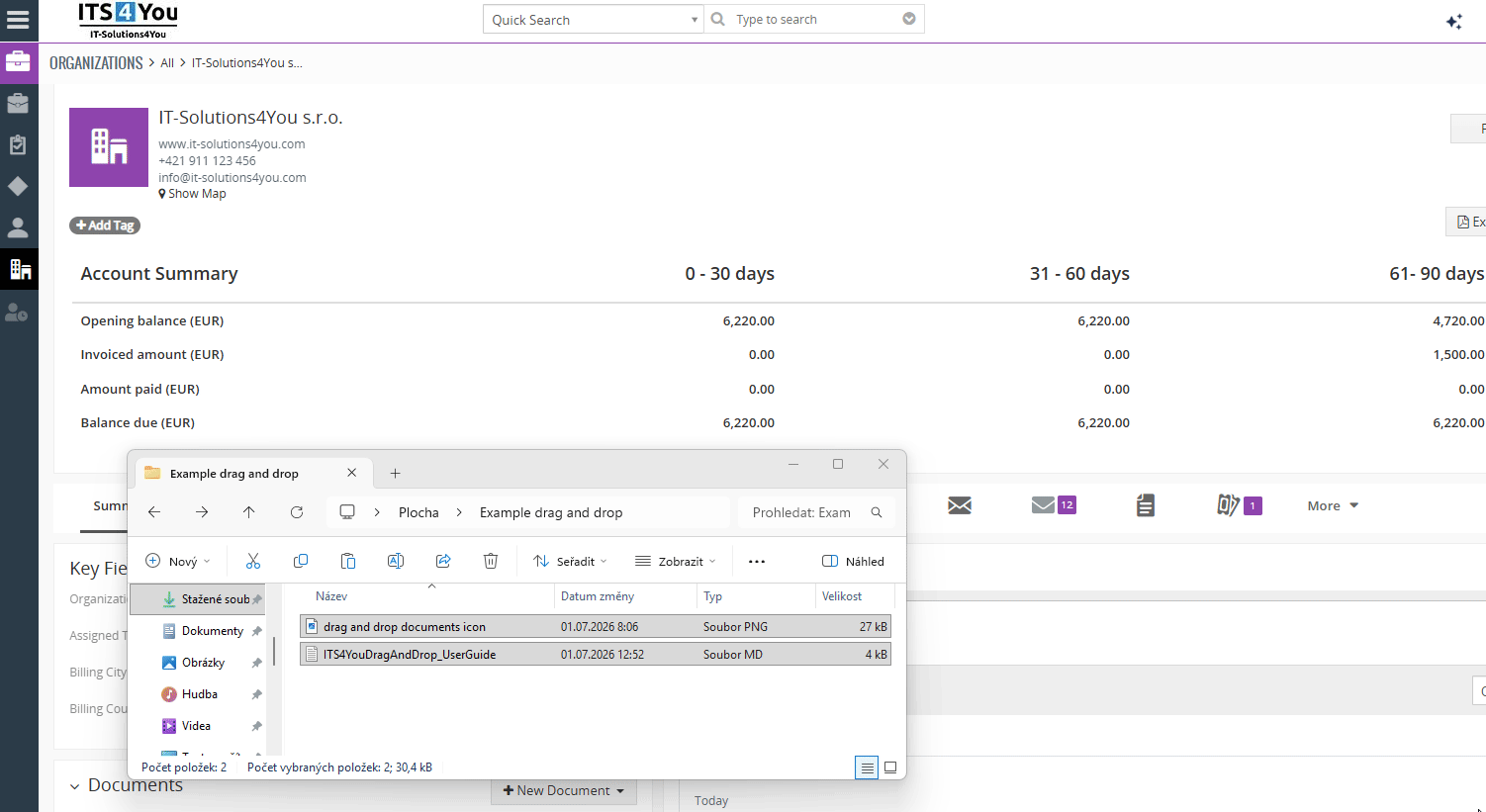
Task: Click the Delete trash icon in Explorer
Action: point(491,561)
